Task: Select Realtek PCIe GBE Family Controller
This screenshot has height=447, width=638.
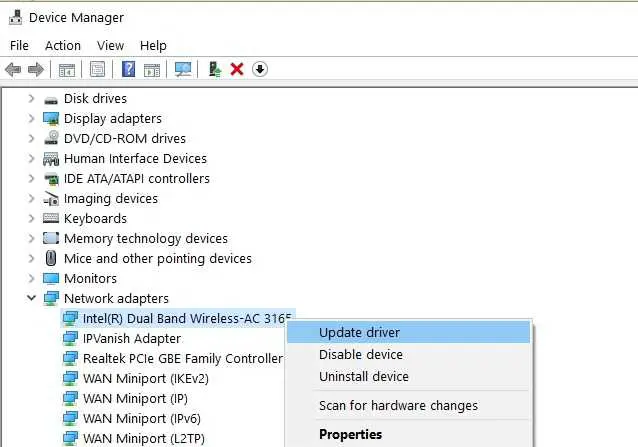Action: pos(183,358)
